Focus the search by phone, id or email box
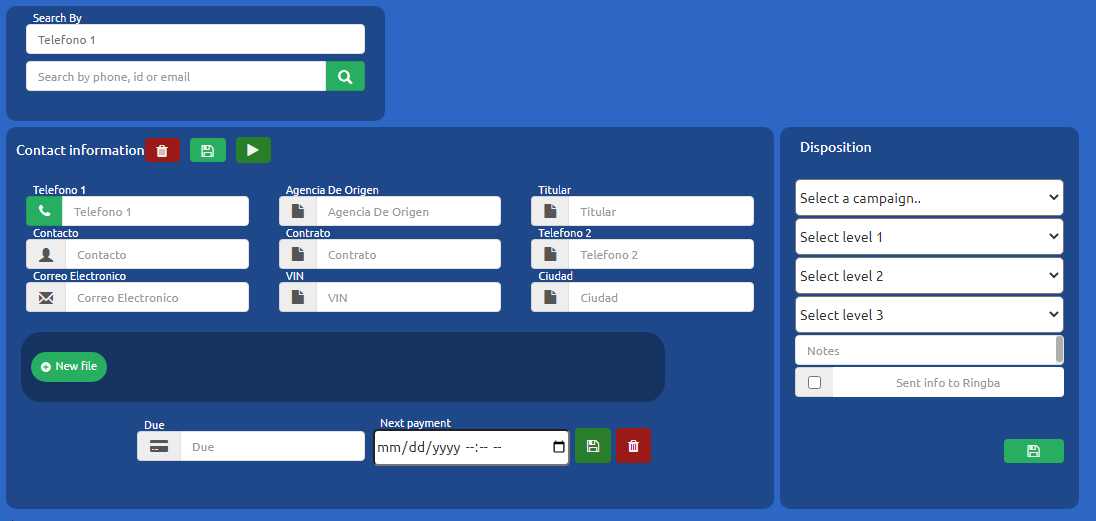 pos(176,76)
